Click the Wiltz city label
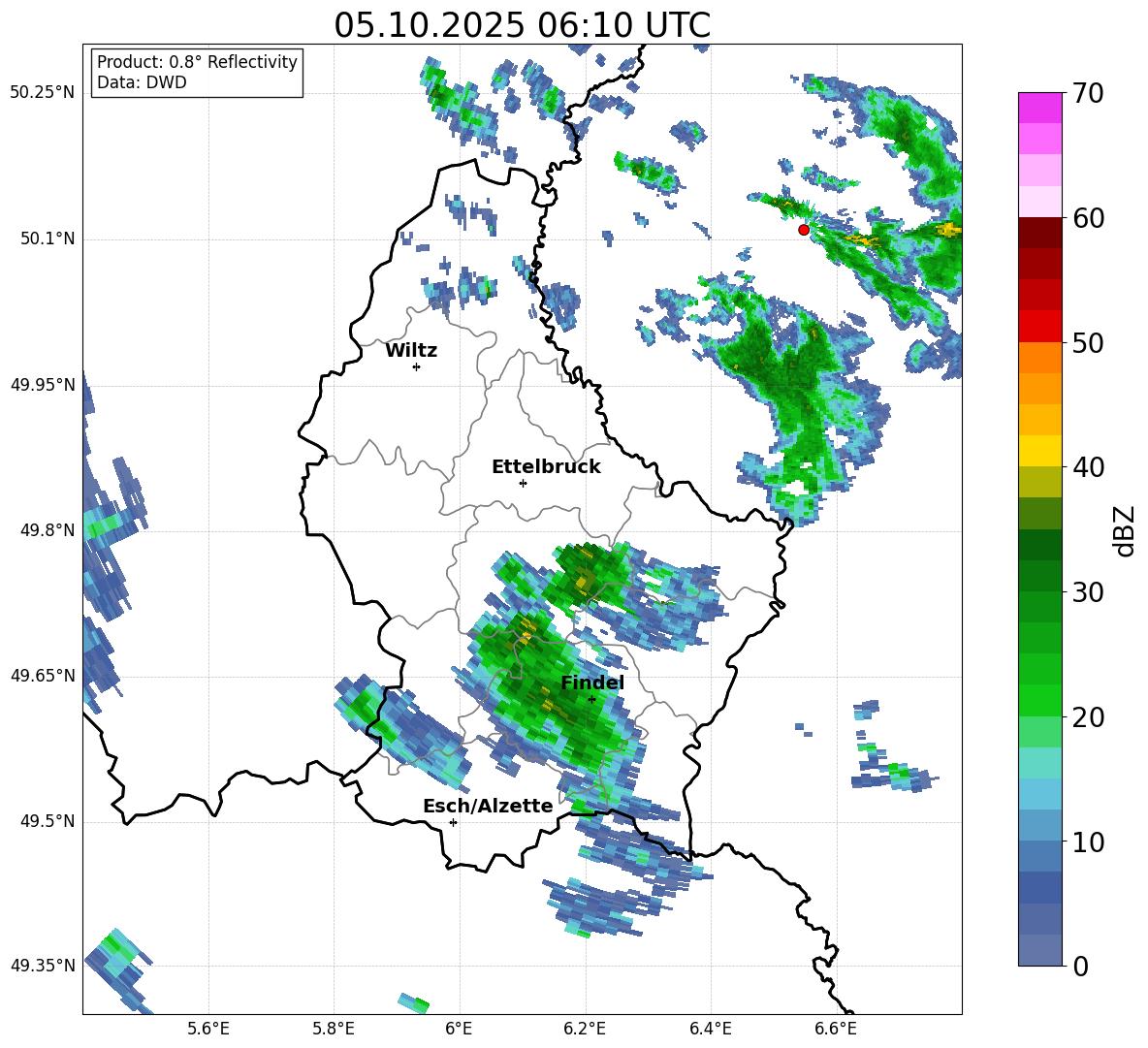The width and height of the screenshot is (1148, 1048). 411,351
